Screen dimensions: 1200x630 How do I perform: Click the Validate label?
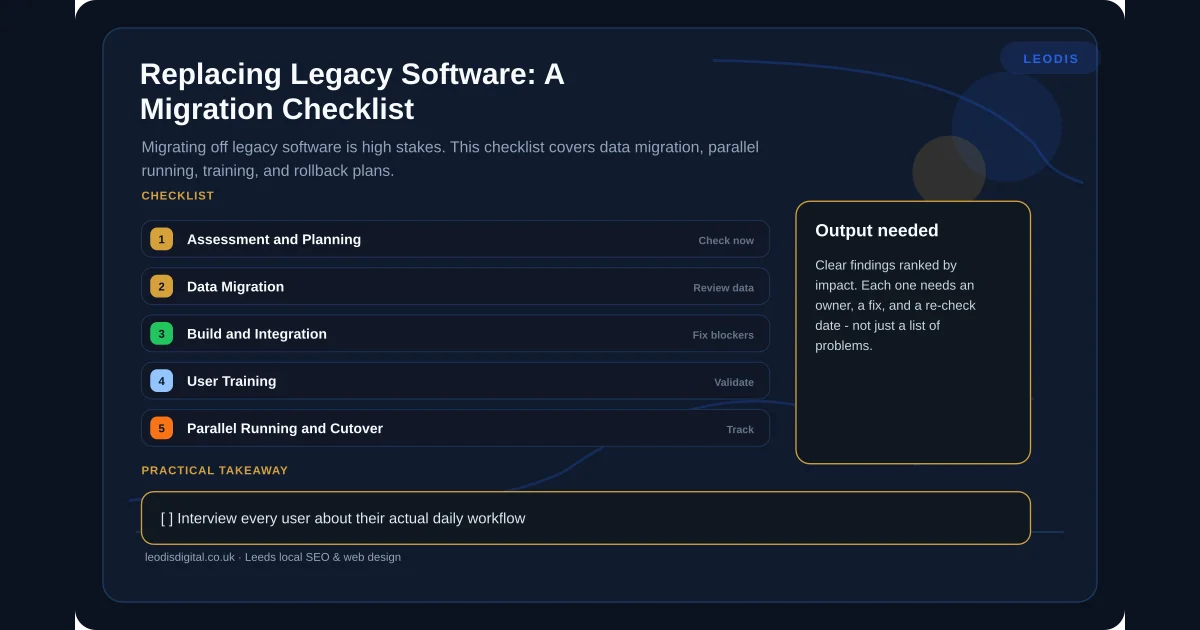click(734, 382)
